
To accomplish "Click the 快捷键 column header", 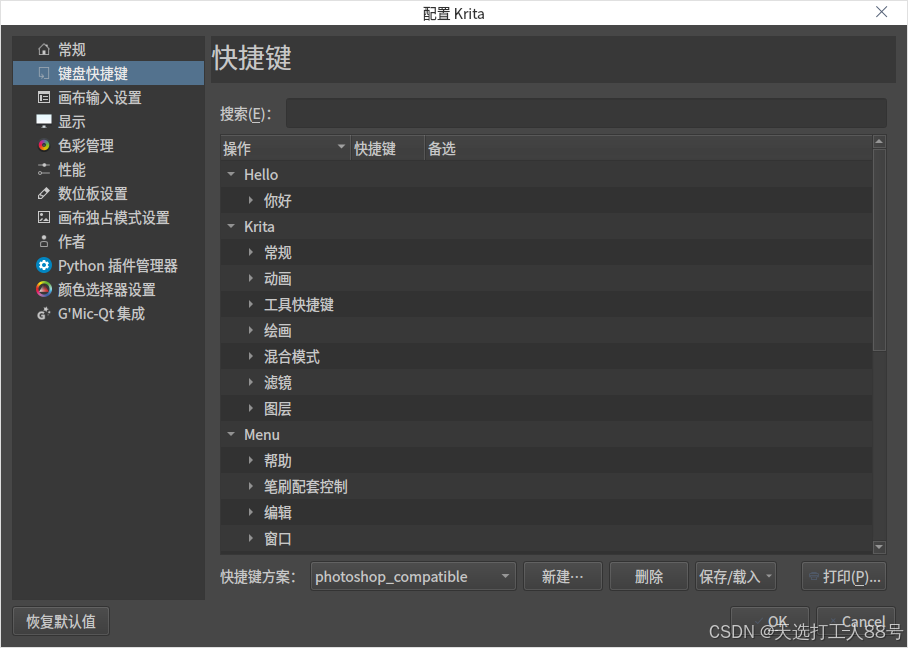I will pos(387,148).
